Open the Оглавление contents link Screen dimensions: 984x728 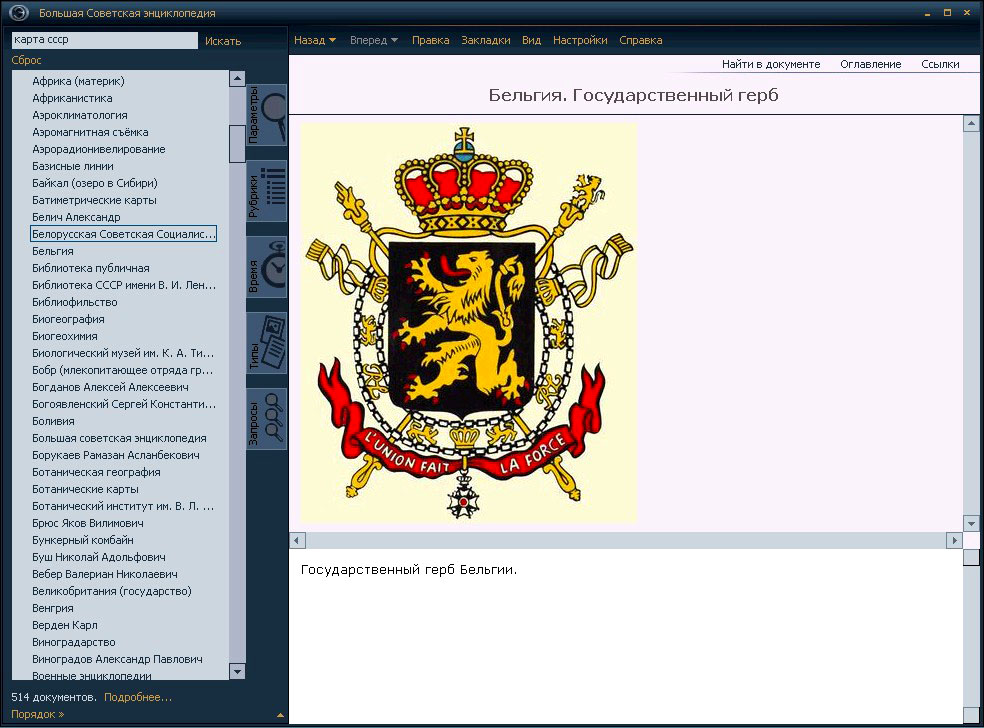[x=870, y=64]
